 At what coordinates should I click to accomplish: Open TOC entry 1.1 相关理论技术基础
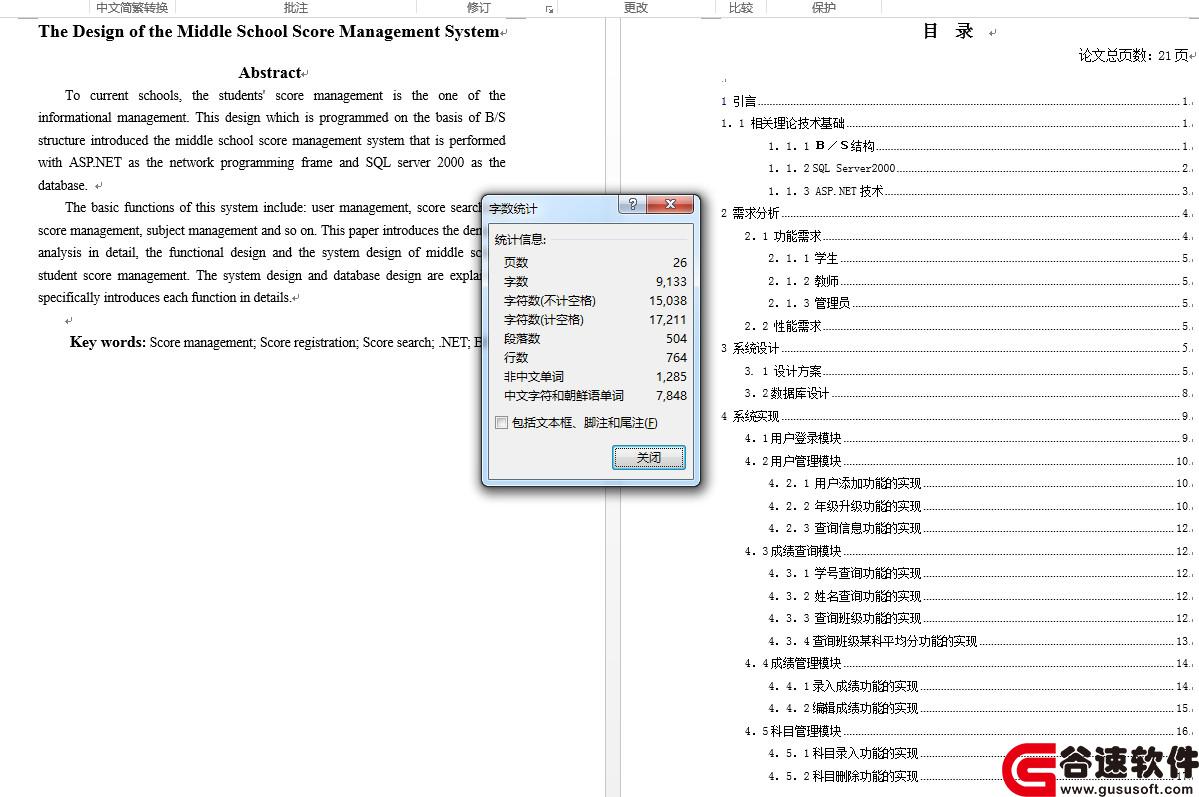point(956,123)
